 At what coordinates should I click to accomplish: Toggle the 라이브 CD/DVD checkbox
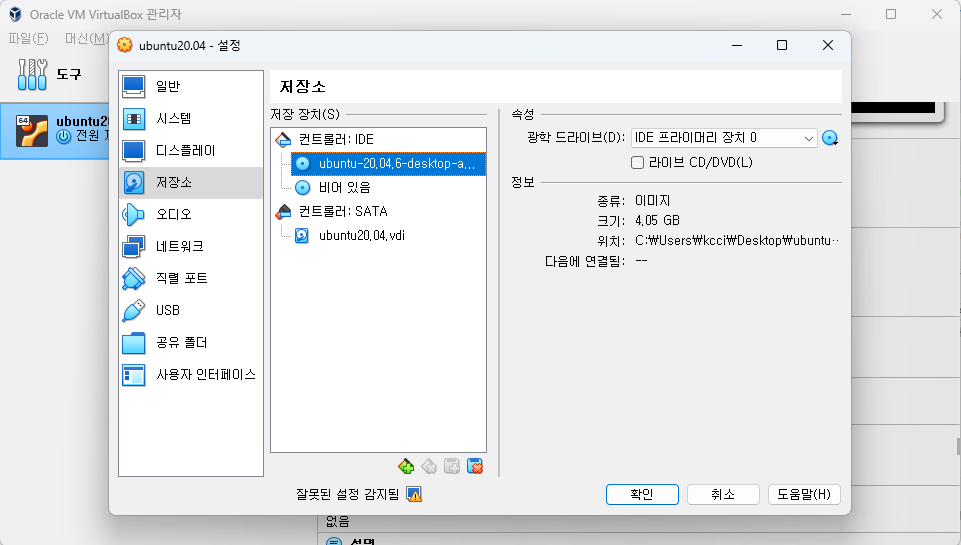(637, 162)
